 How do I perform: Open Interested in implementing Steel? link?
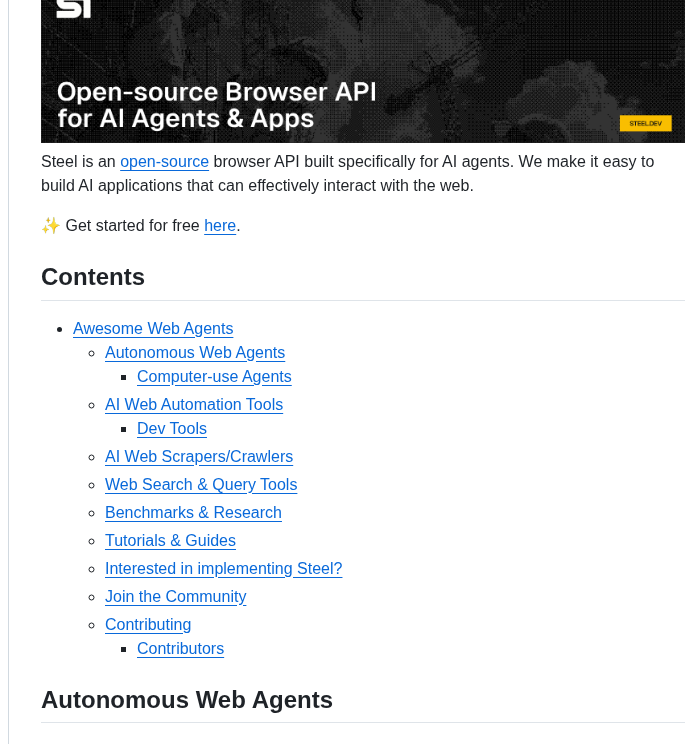pos(224,568)
